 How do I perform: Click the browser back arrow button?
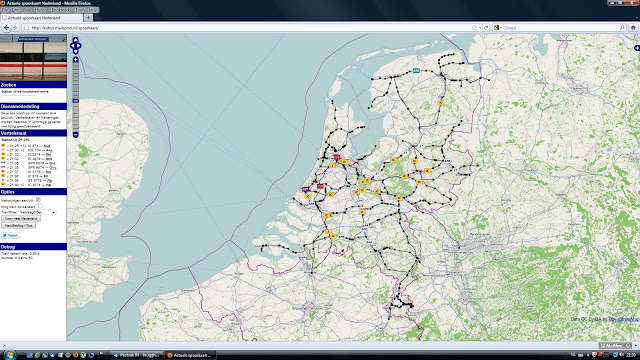[6, 28]
